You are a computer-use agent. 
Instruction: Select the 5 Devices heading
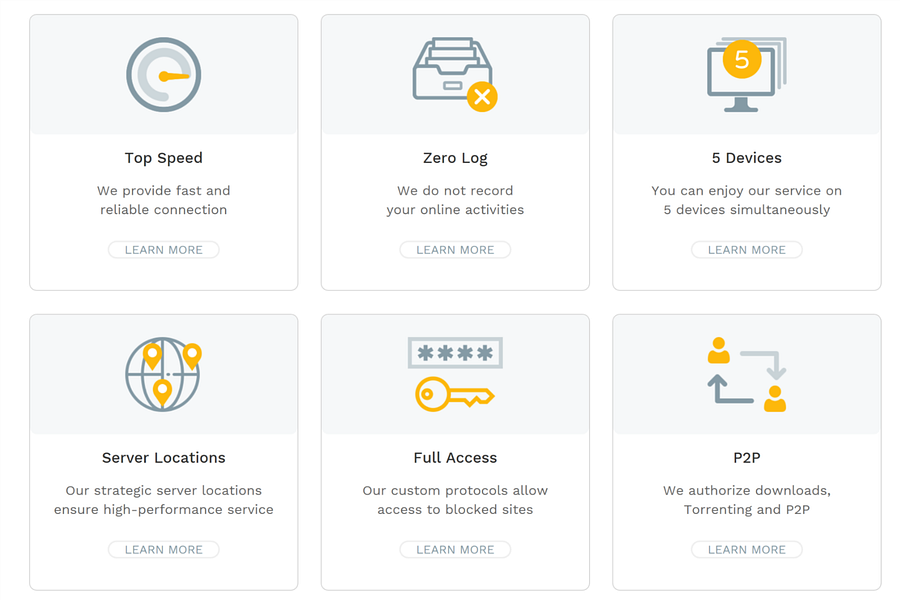[x=746, y=157]
